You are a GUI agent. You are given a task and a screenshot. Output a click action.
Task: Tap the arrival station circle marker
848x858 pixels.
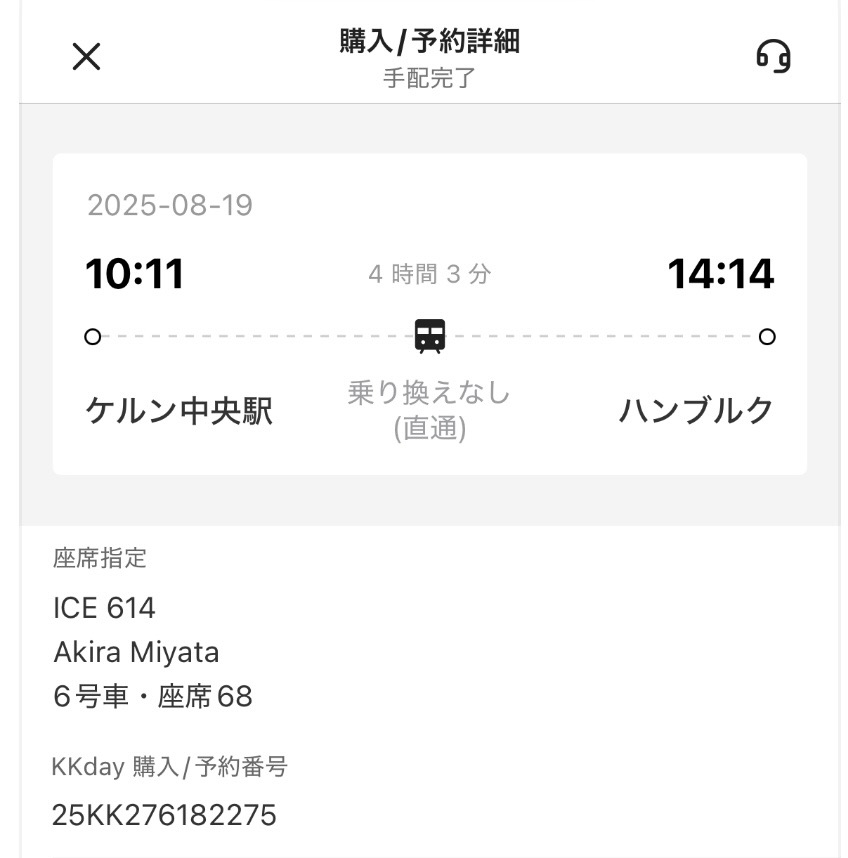[767, 337]
